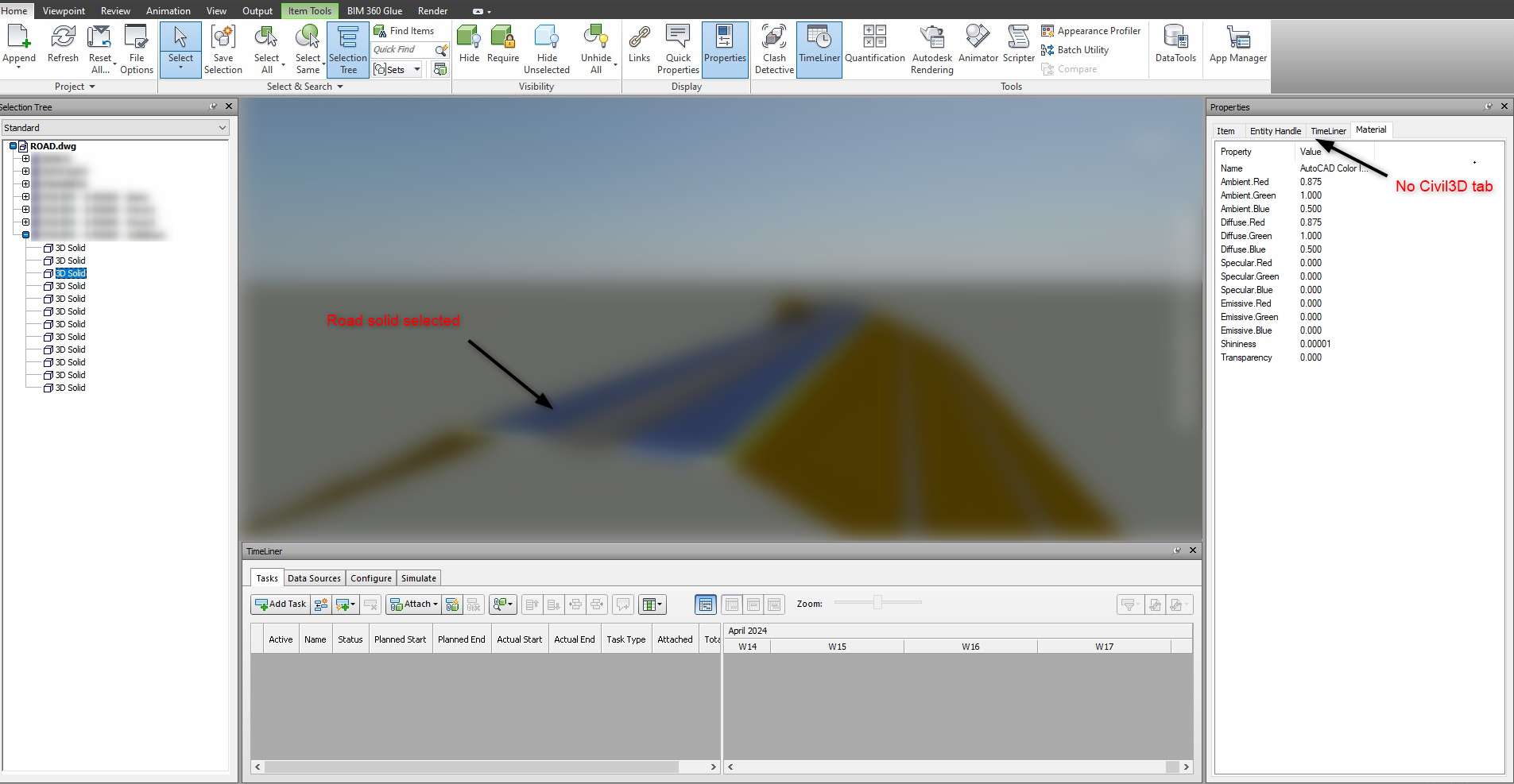Click the Add Task button
This screenshot has width=1514, height=784.
[280, 604]
